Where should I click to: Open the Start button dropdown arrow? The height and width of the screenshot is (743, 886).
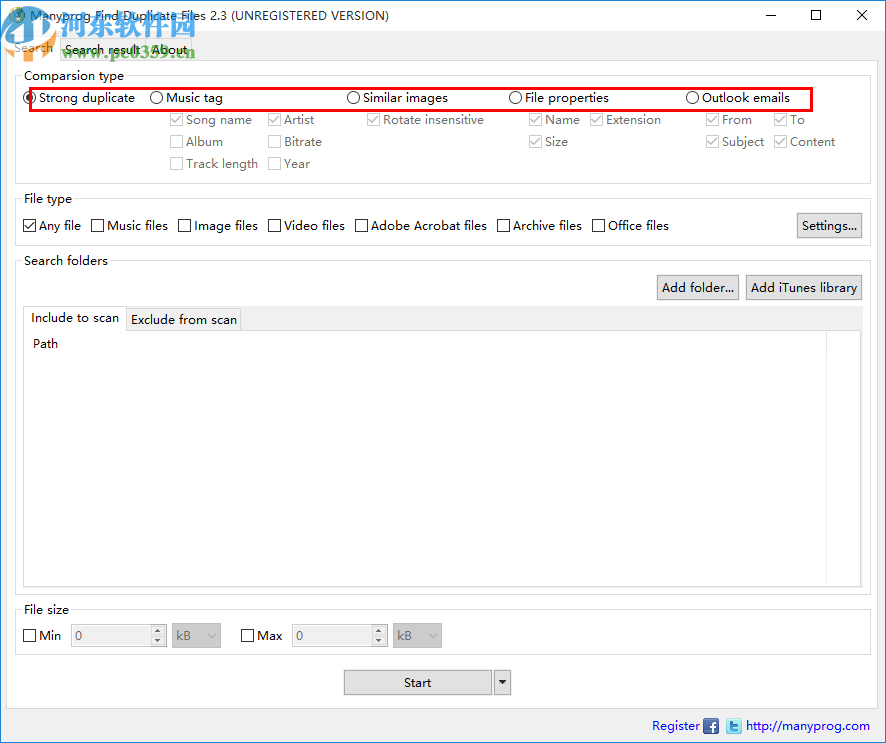coord(502,682)
